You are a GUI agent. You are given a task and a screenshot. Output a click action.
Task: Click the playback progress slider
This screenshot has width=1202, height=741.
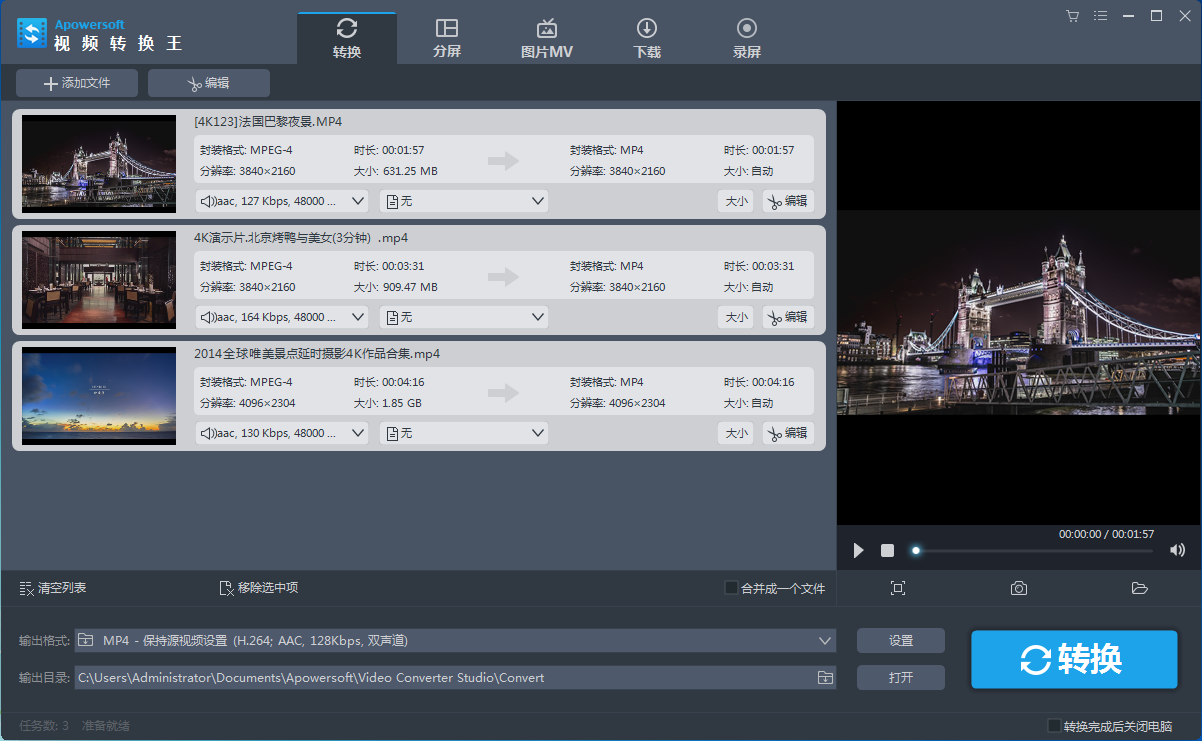click(x=915, y=550)
